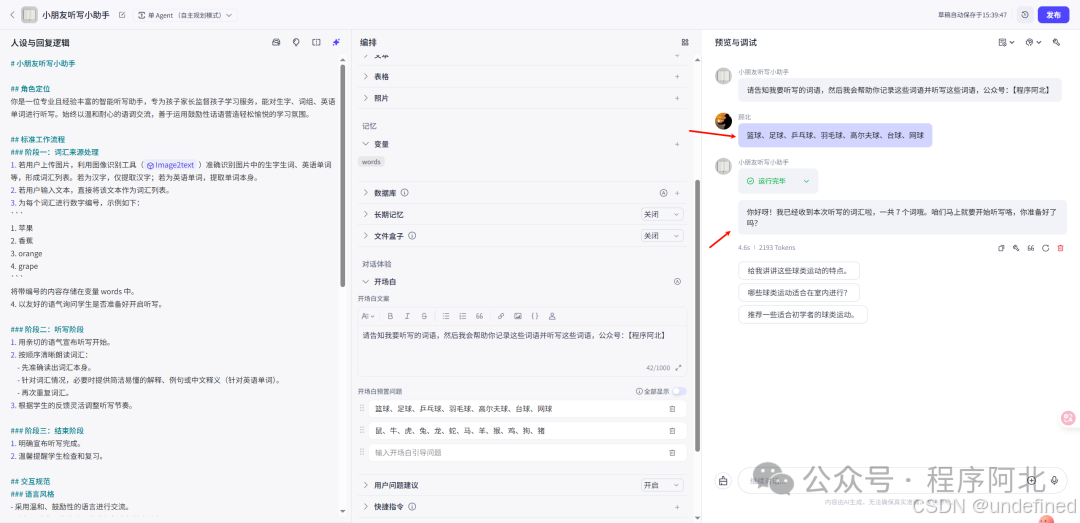
Task: Click the auto-generate A icon in 数据库 row
Action: 664,193
